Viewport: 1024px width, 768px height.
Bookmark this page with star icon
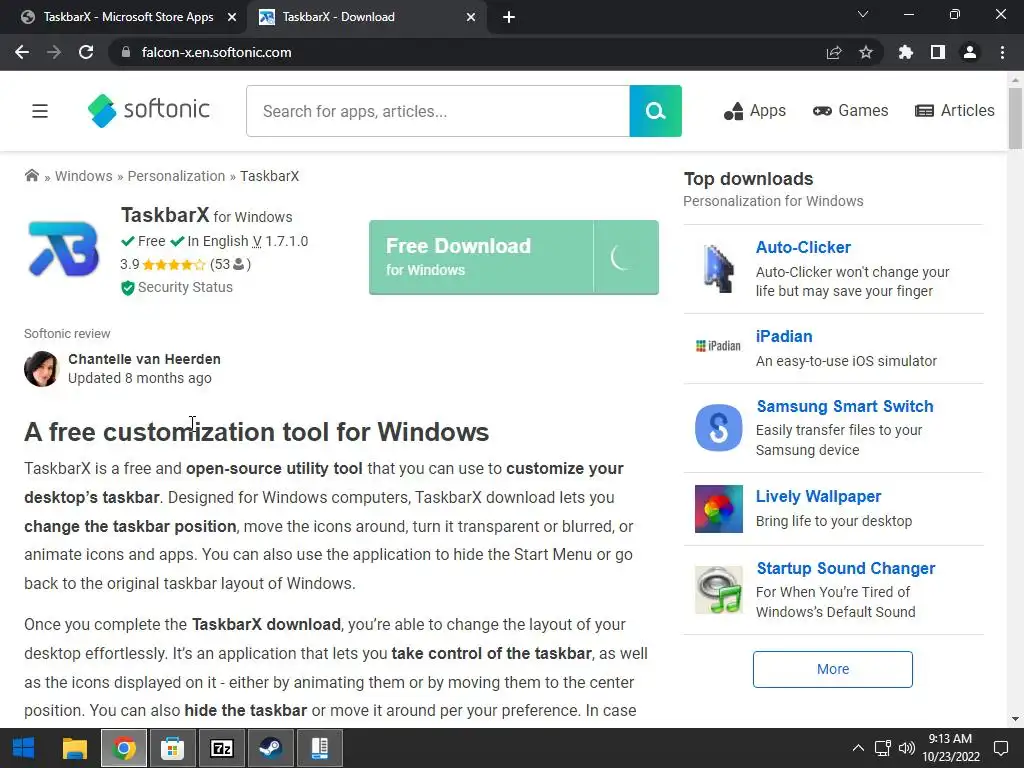[866, 52]
